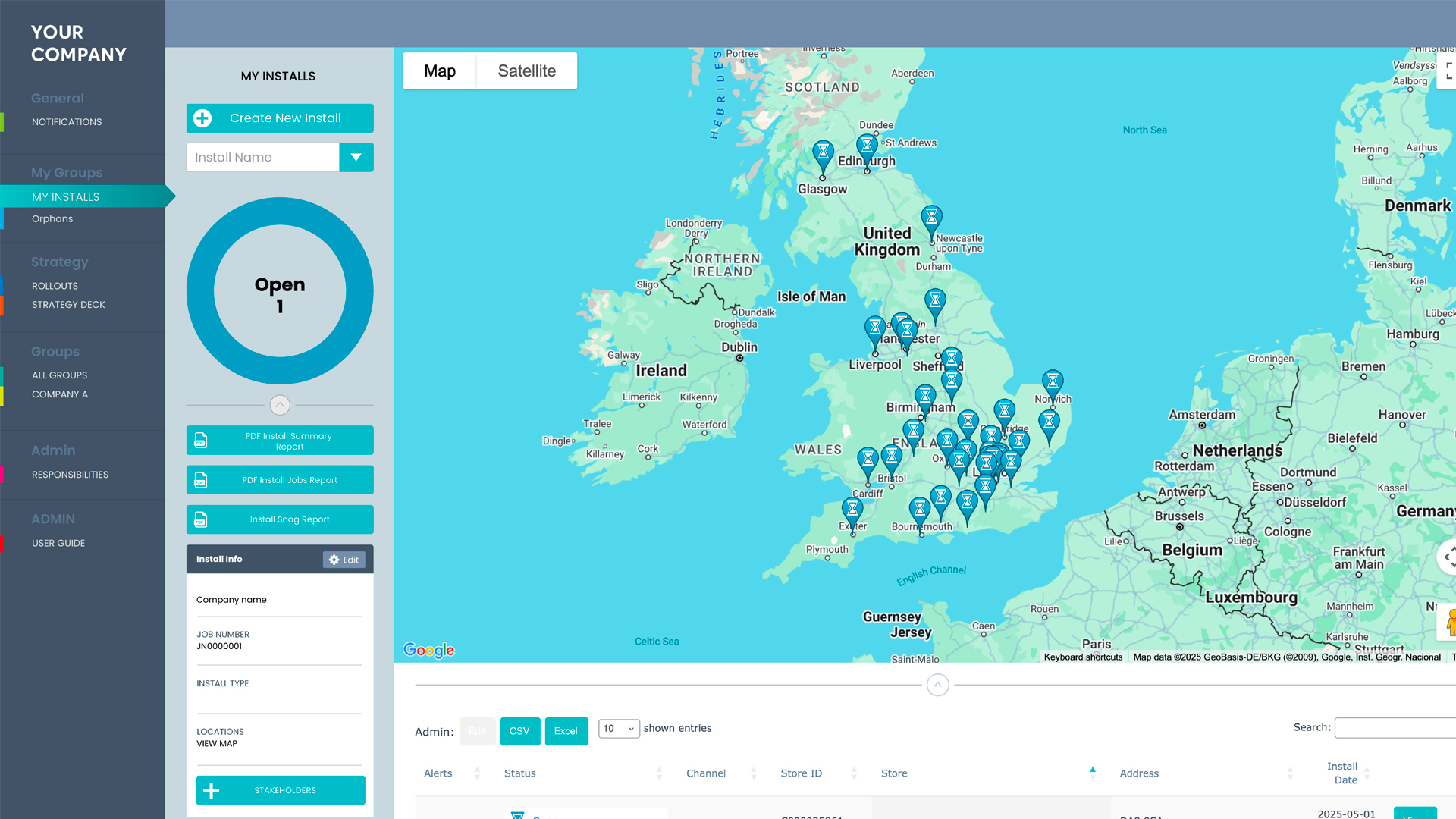Open ALL GROUPS in the sidebar
Image resolution: width=1456 pixels, height=819 pixels.
pos(60,375)
